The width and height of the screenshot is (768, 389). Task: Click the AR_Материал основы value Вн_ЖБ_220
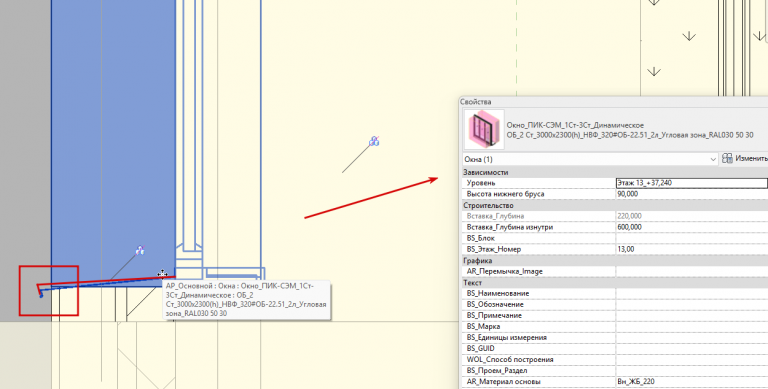pos(692,382)
